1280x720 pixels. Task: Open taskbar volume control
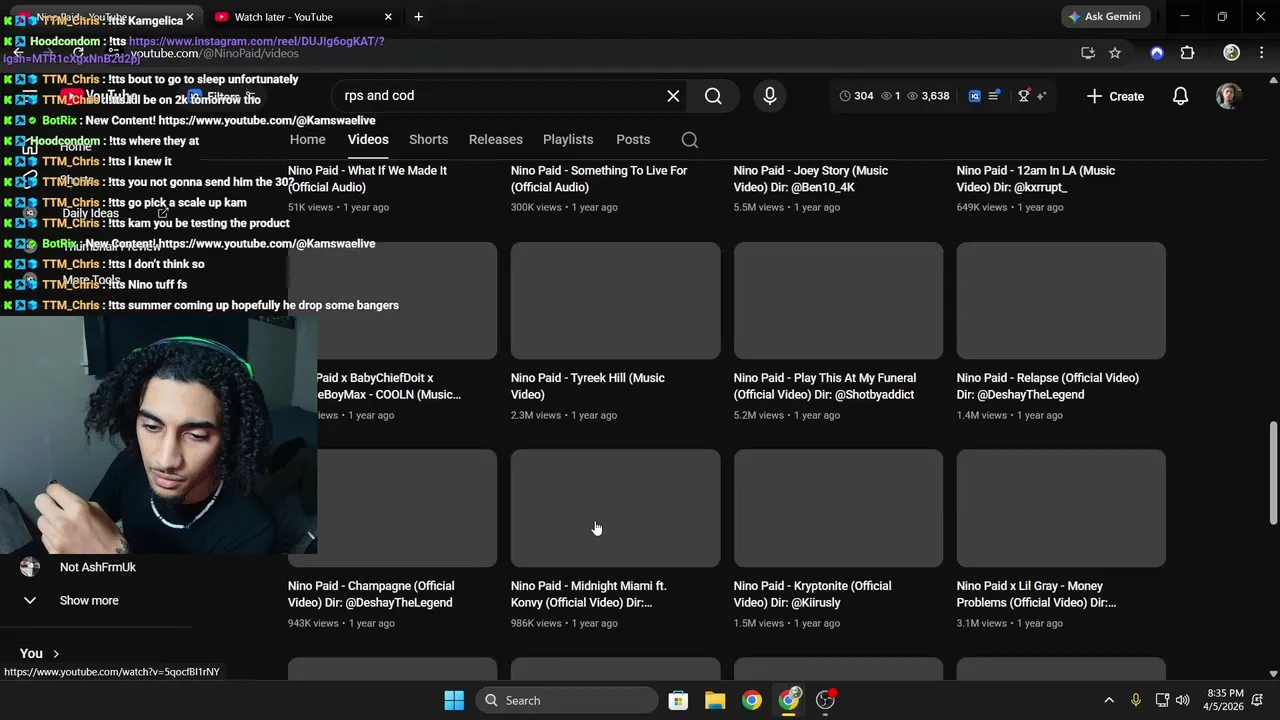(x=1183, y=700)
